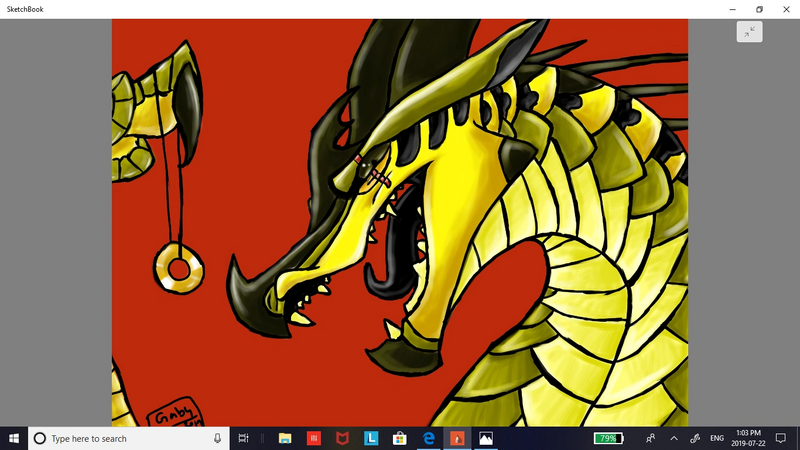Open File Explorer from the taskbar

coord(285,438)
